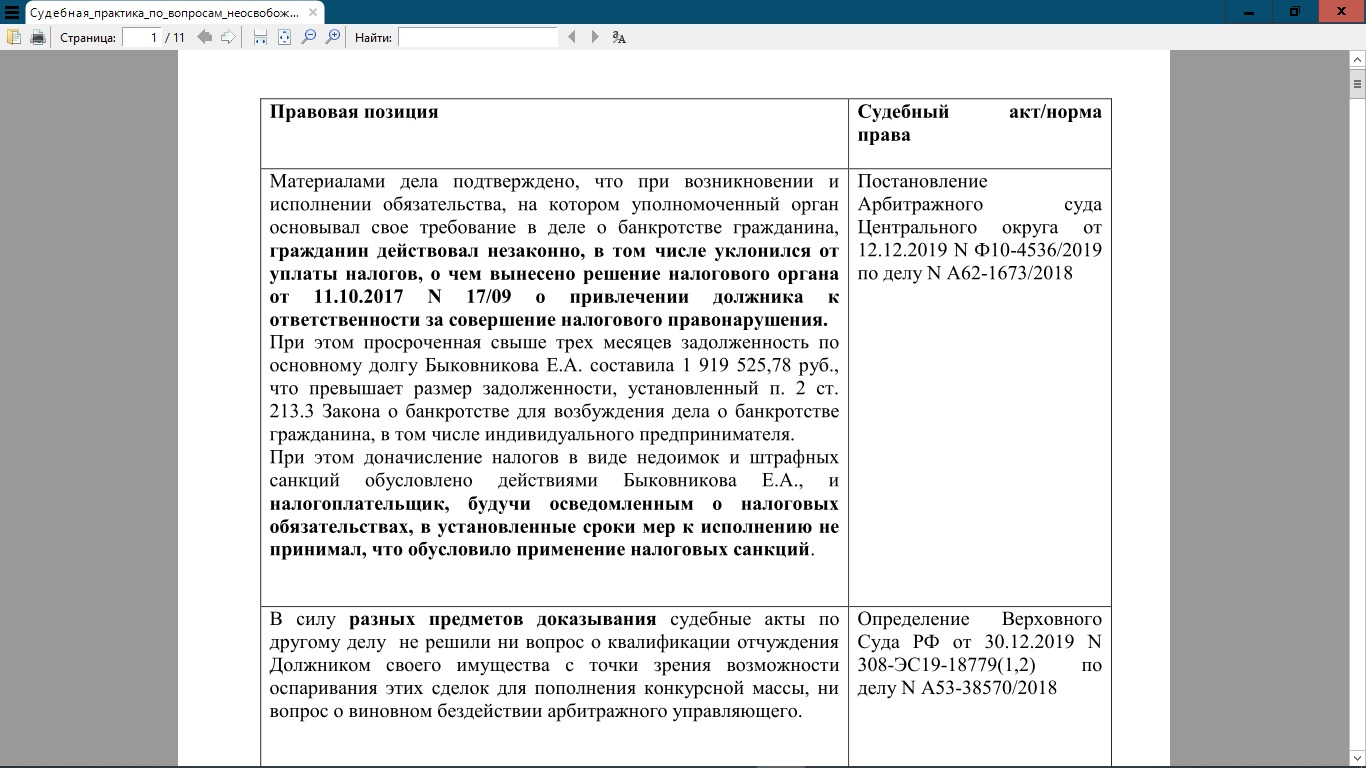Click the page number input field

pyautogui.click(x=142, y=37)
